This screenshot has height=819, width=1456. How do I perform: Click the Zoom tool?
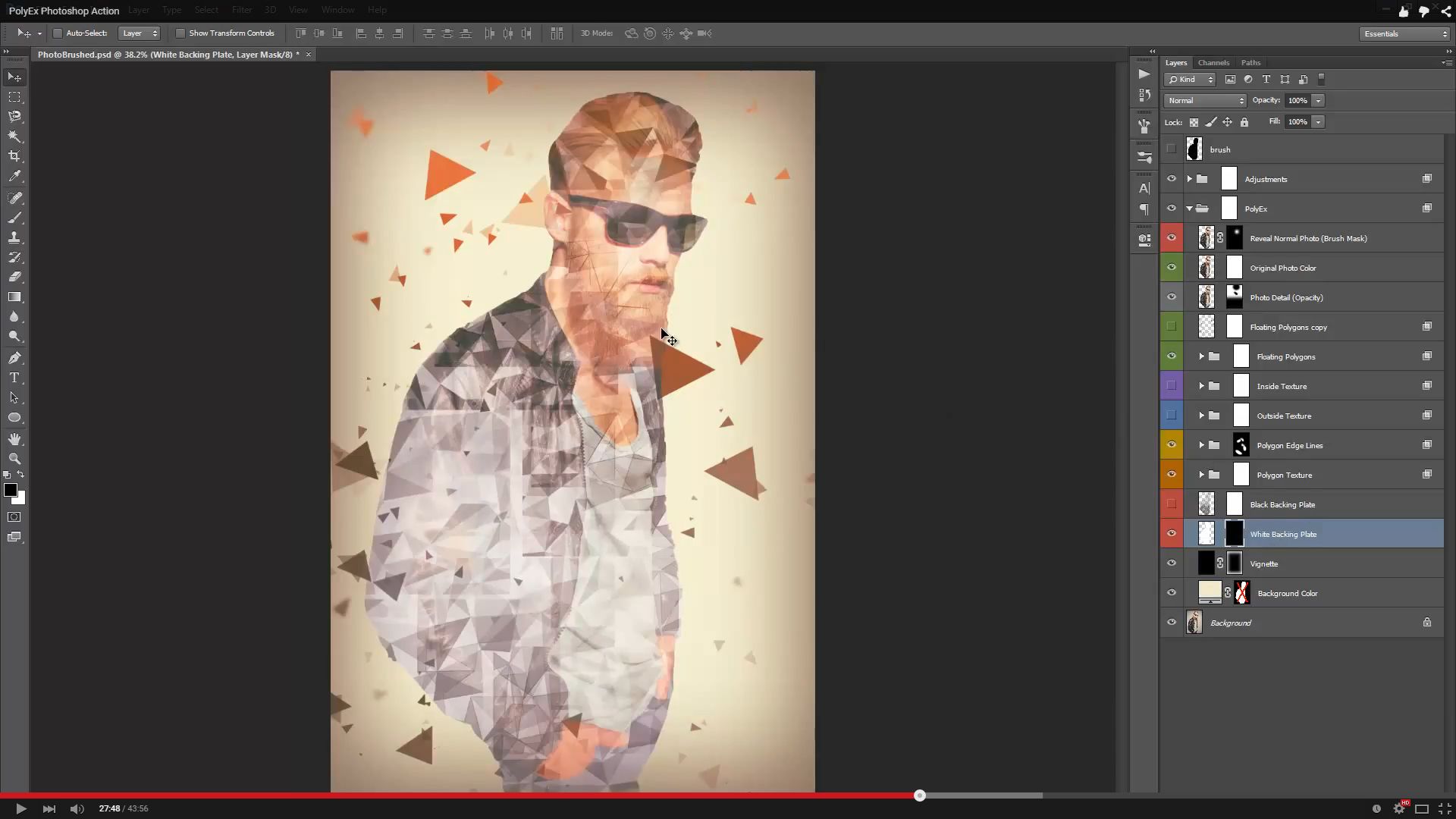(14, 458)
